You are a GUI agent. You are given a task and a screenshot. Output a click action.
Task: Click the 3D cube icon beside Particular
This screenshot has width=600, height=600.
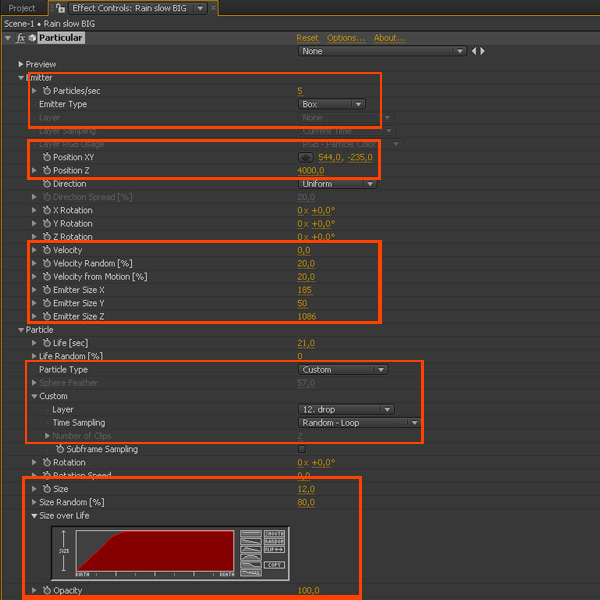pos(32,38)
